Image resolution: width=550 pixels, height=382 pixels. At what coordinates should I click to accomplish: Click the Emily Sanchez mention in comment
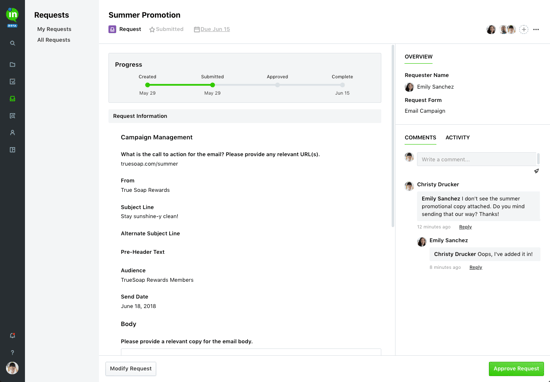(x=441, y=199)
